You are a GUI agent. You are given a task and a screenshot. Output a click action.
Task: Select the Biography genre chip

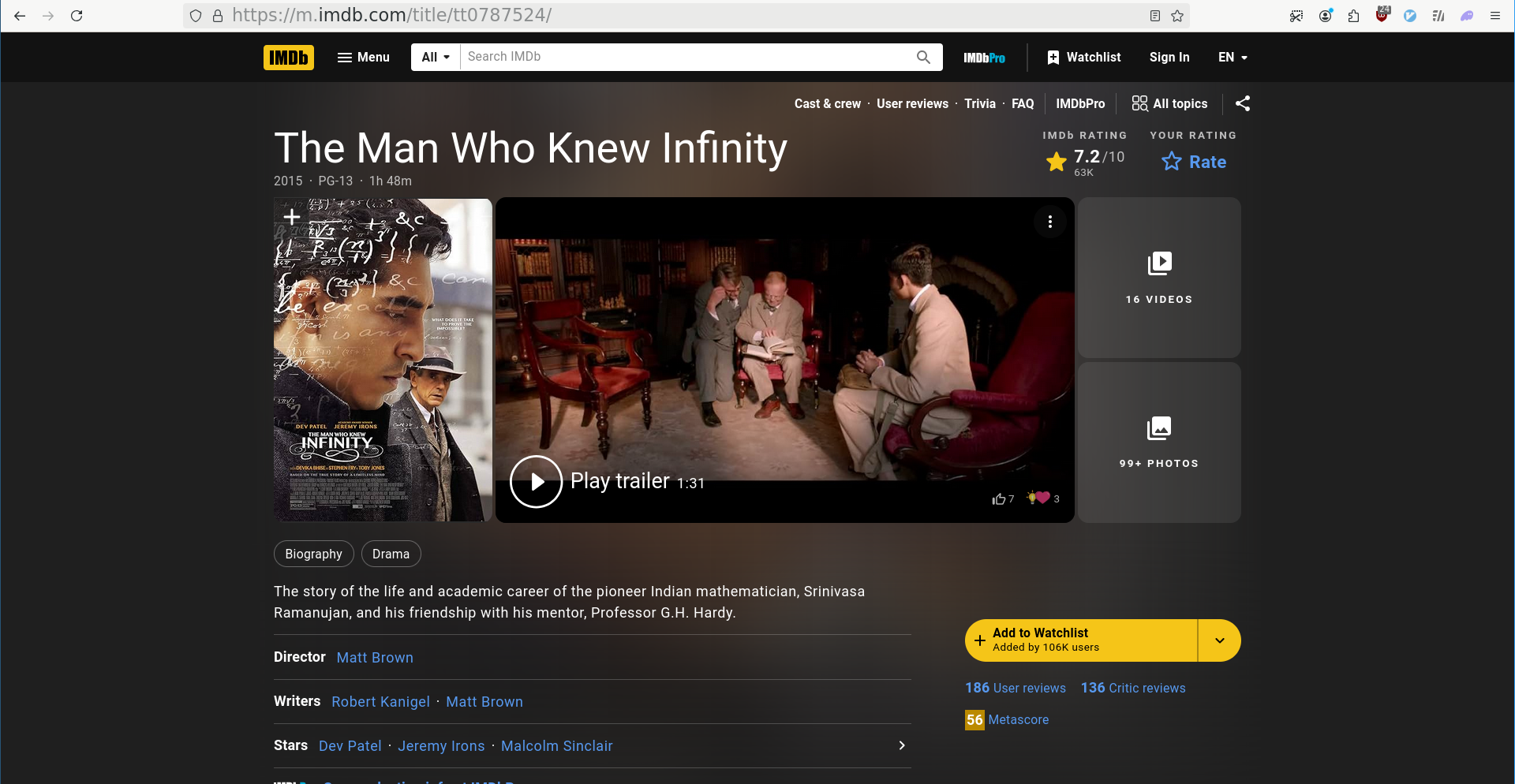click(314, 554)
